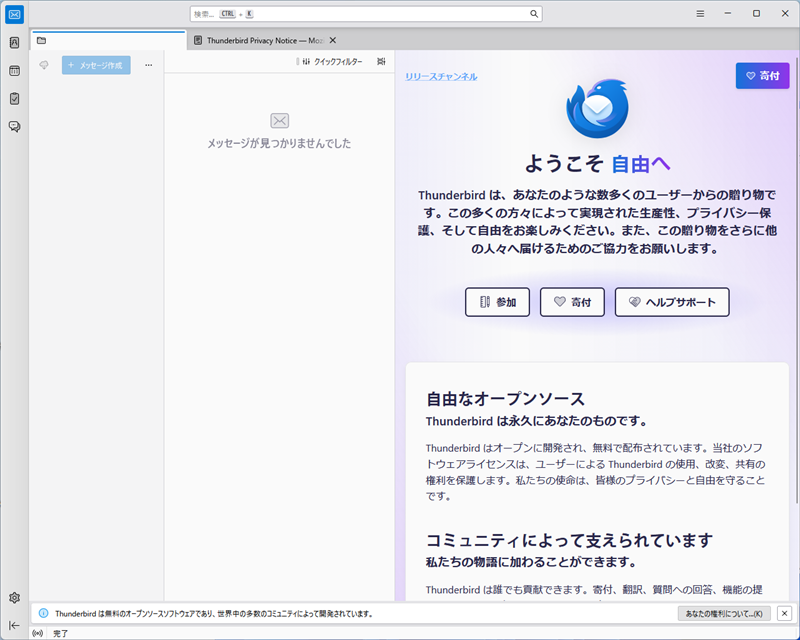Screen dimensions: 800x640
Task: Open the Mail space in sidebar
Action: [14, 14]
